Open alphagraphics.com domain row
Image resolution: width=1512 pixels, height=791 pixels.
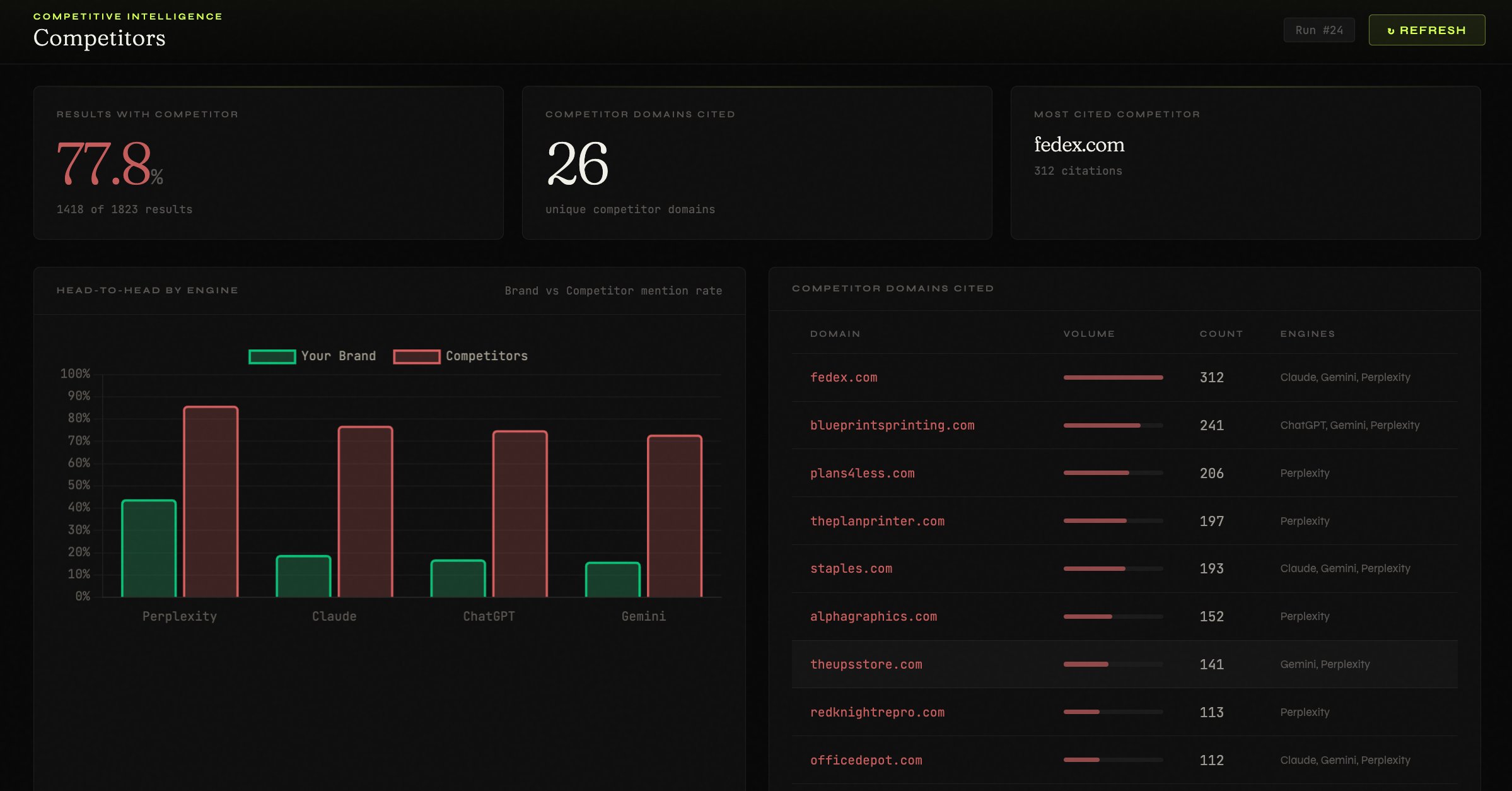click(1124, 616)
